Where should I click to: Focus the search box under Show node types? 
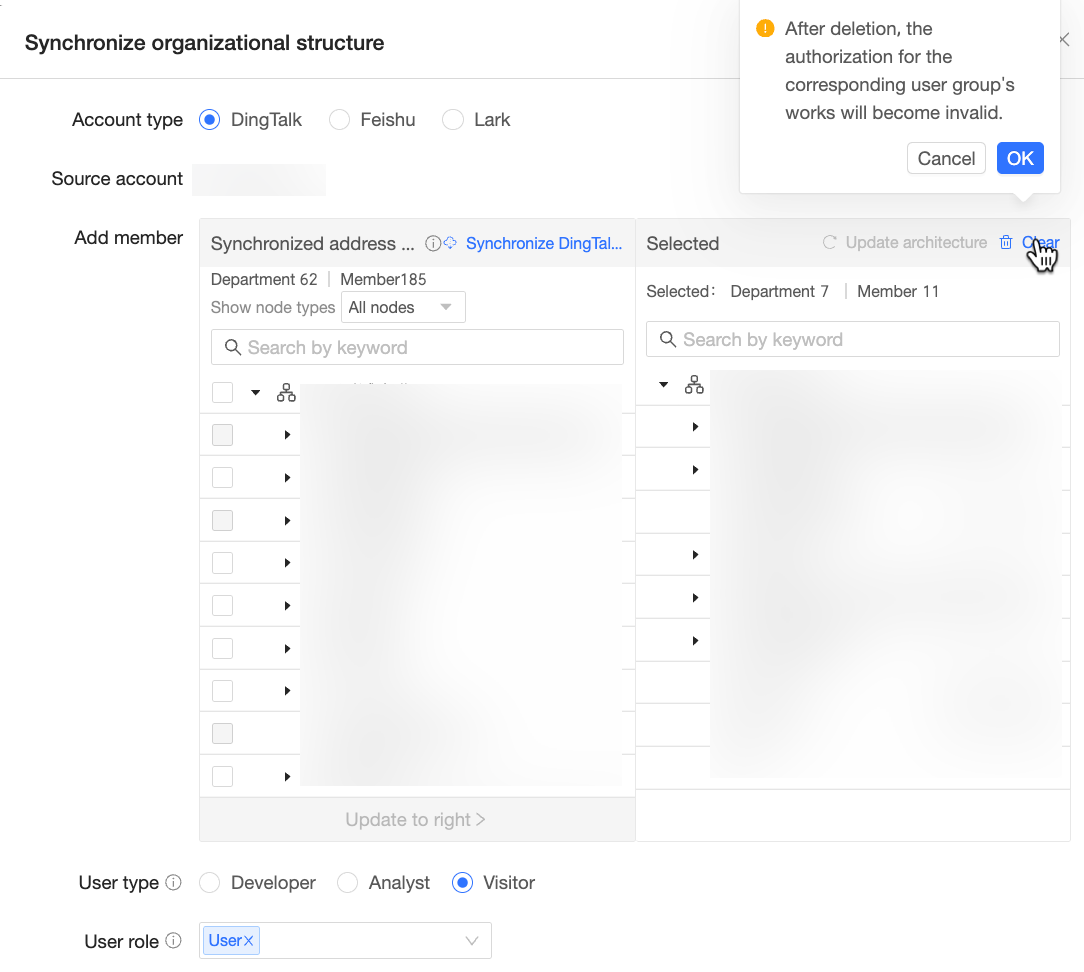[x=418, y=347]
